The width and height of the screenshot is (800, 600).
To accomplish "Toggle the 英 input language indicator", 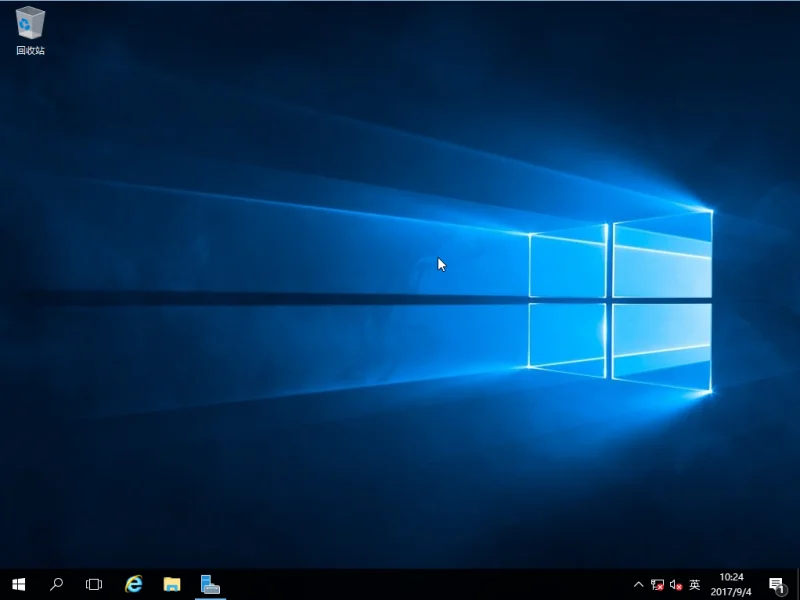I will [694, 585].
